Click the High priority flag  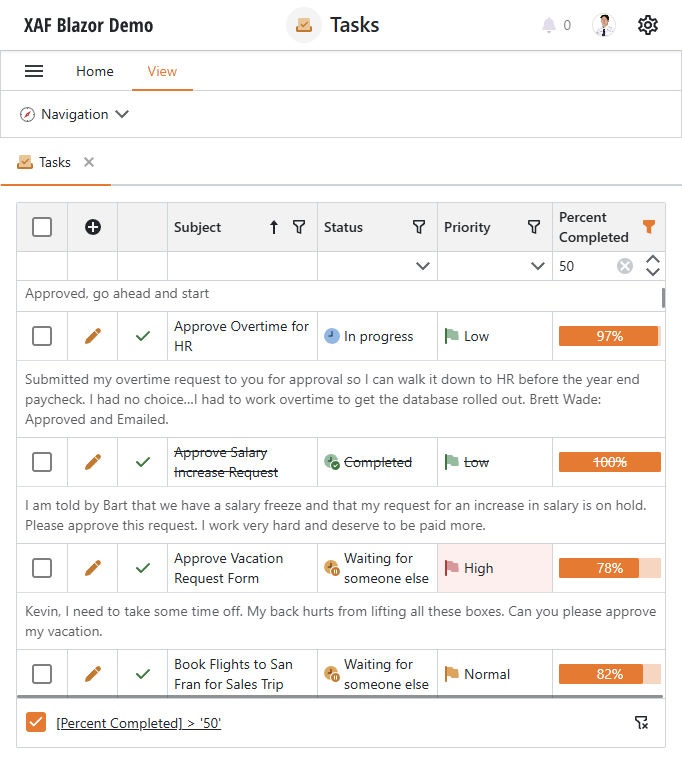point(452,568)
